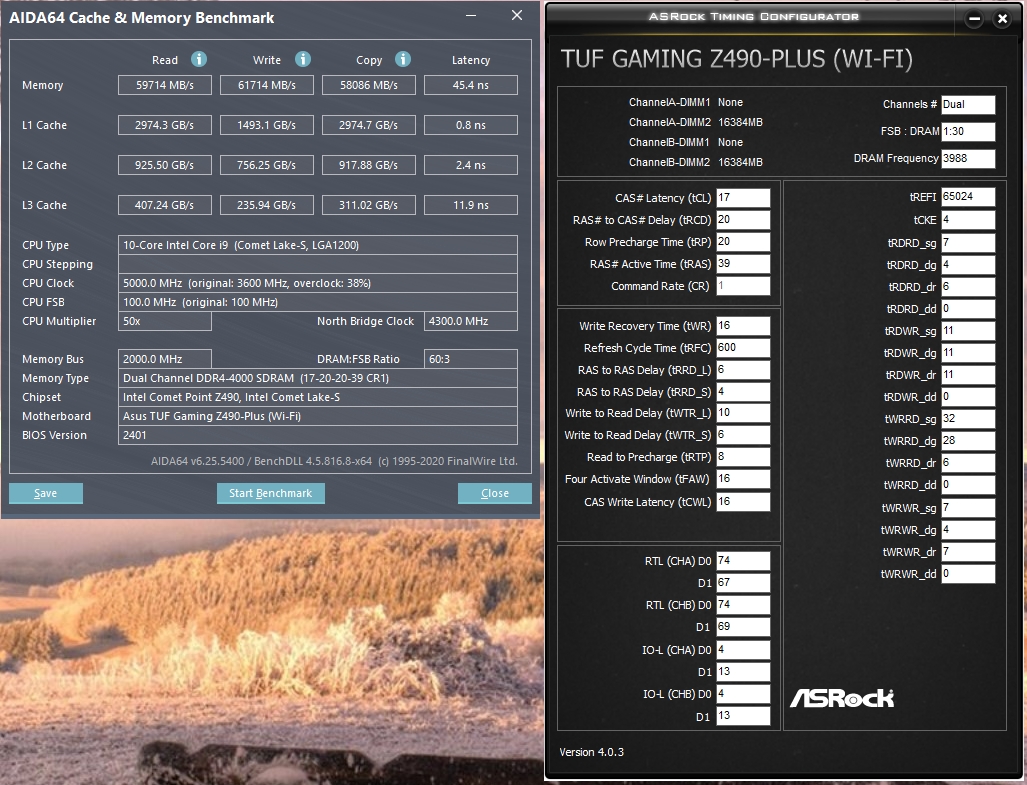Click the RAS# to CAS# Delay (tRCD) field

(x=743, y=220)
